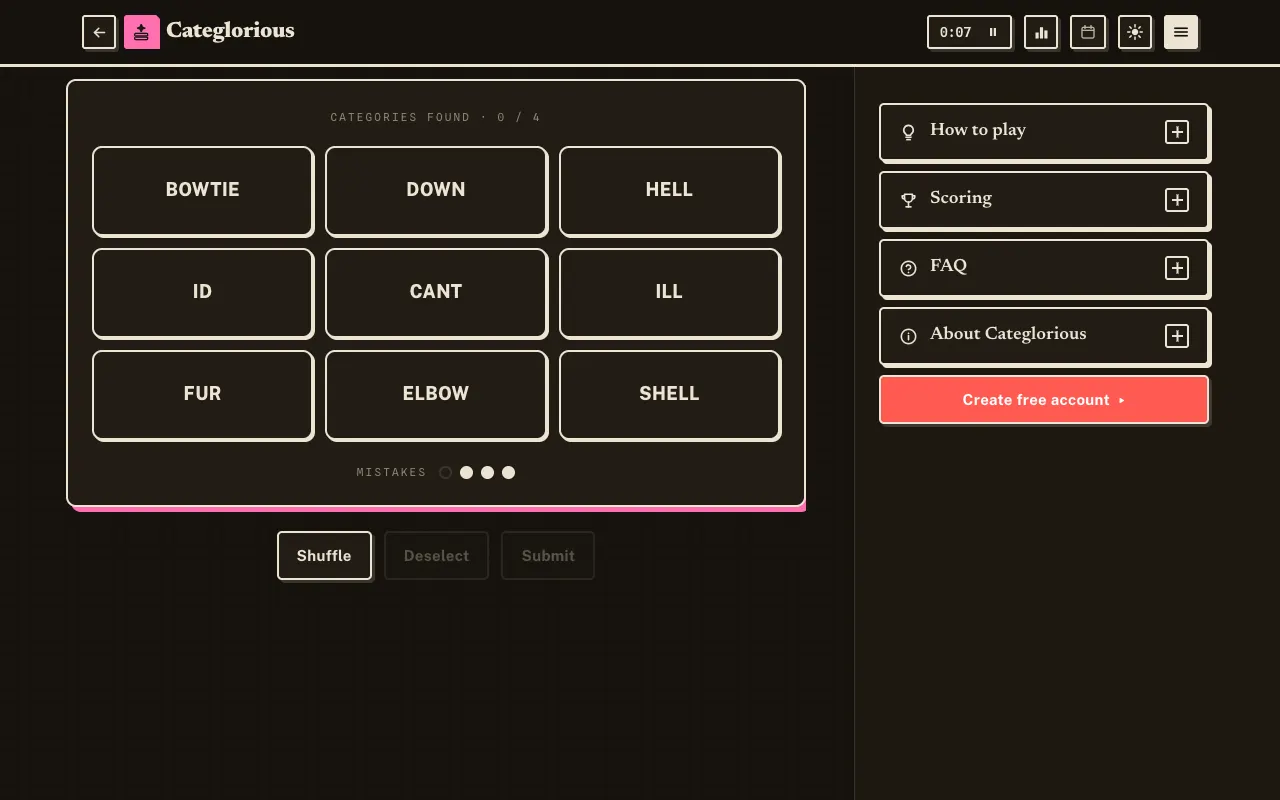Pick the FUR word tile

(x=203, y=395)
